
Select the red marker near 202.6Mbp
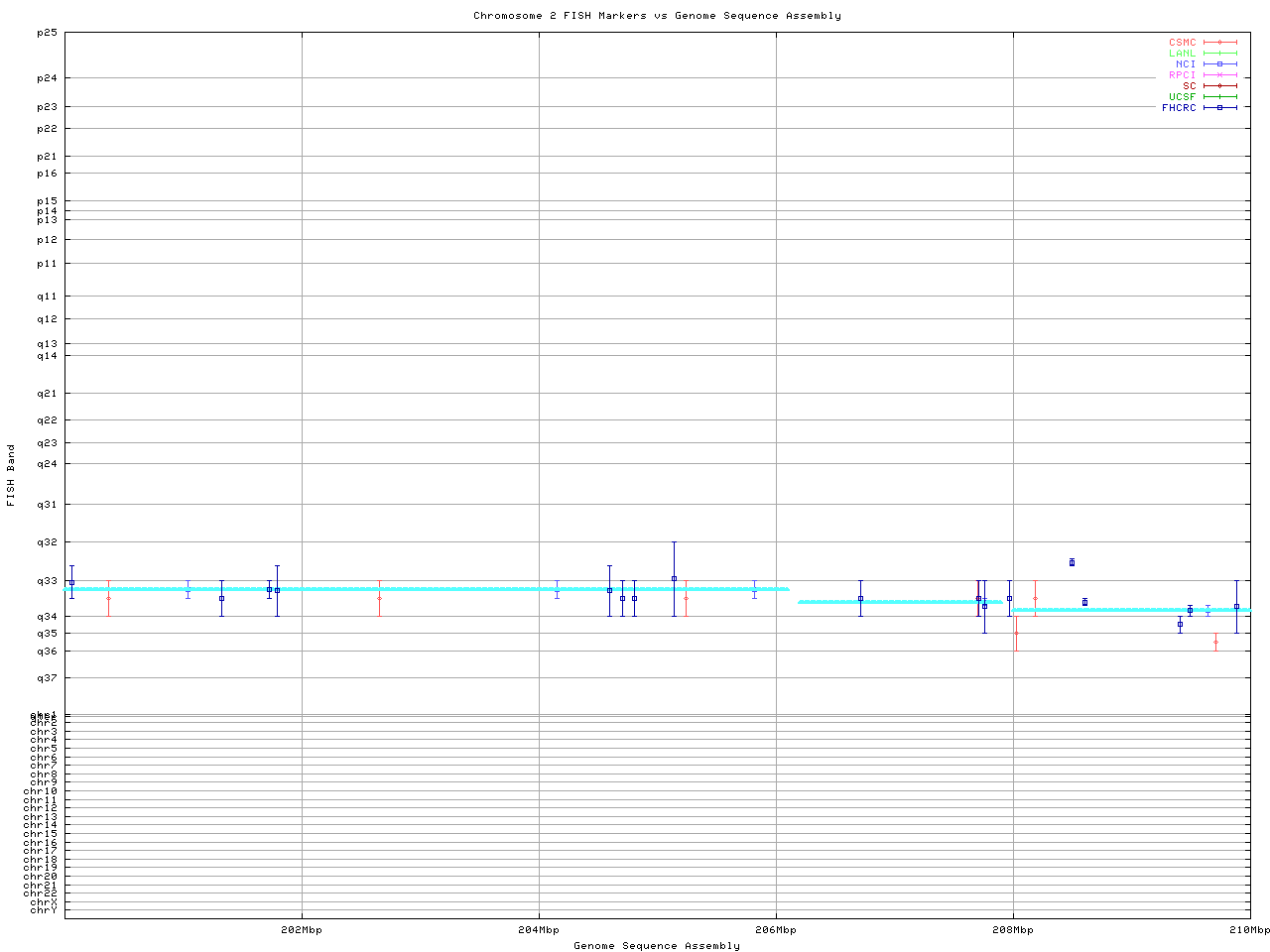click(379, 598)
